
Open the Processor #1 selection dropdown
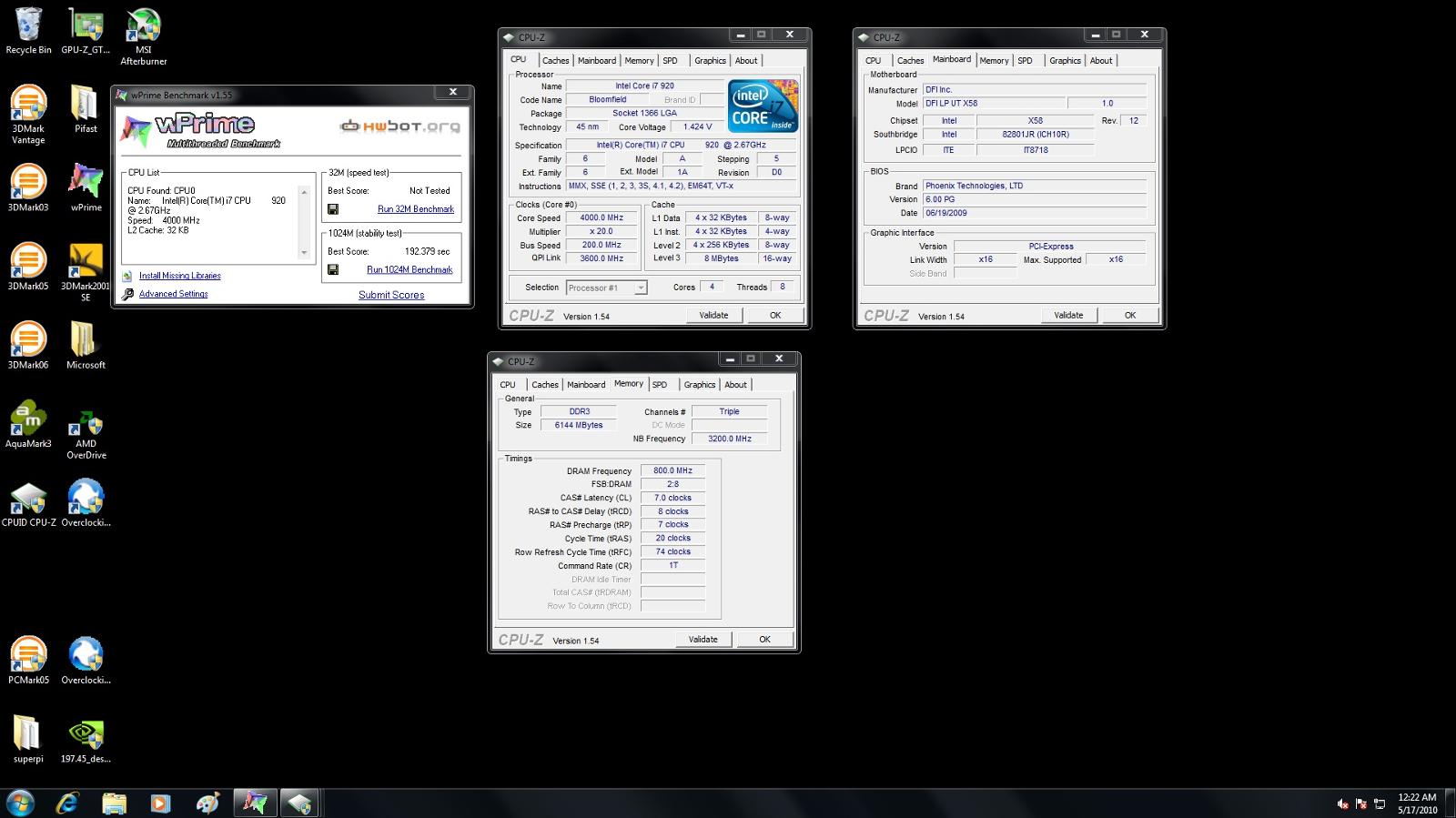tap(606, 288)
